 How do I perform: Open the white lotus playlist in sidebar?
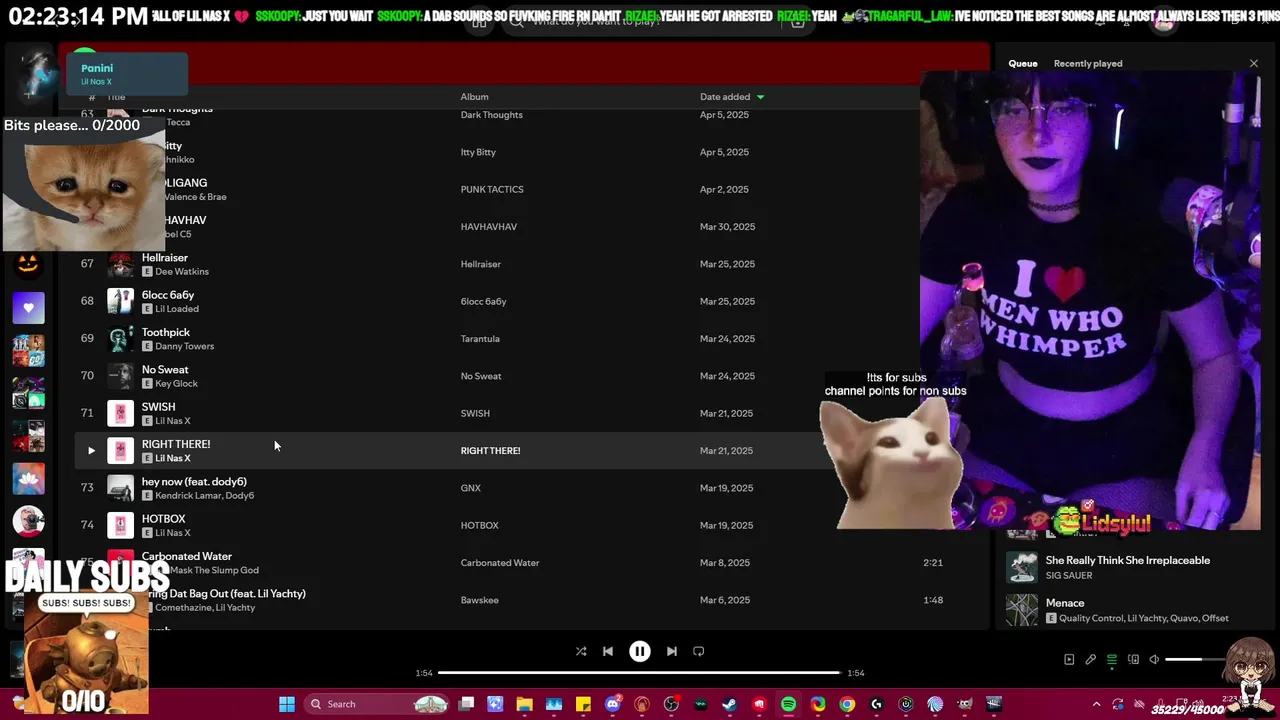(x=28, y=479)
